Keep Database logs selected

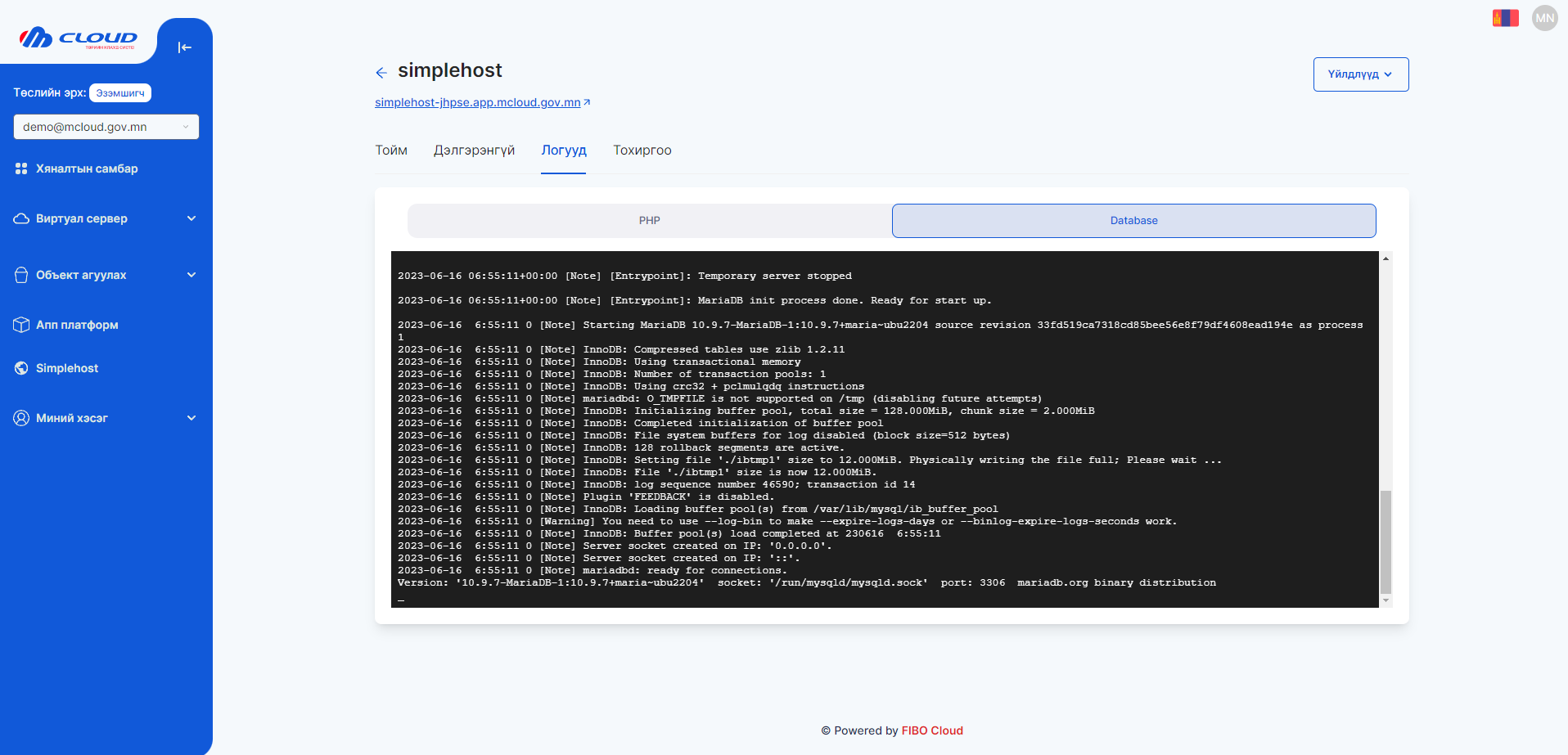[x=1134, y=220]
